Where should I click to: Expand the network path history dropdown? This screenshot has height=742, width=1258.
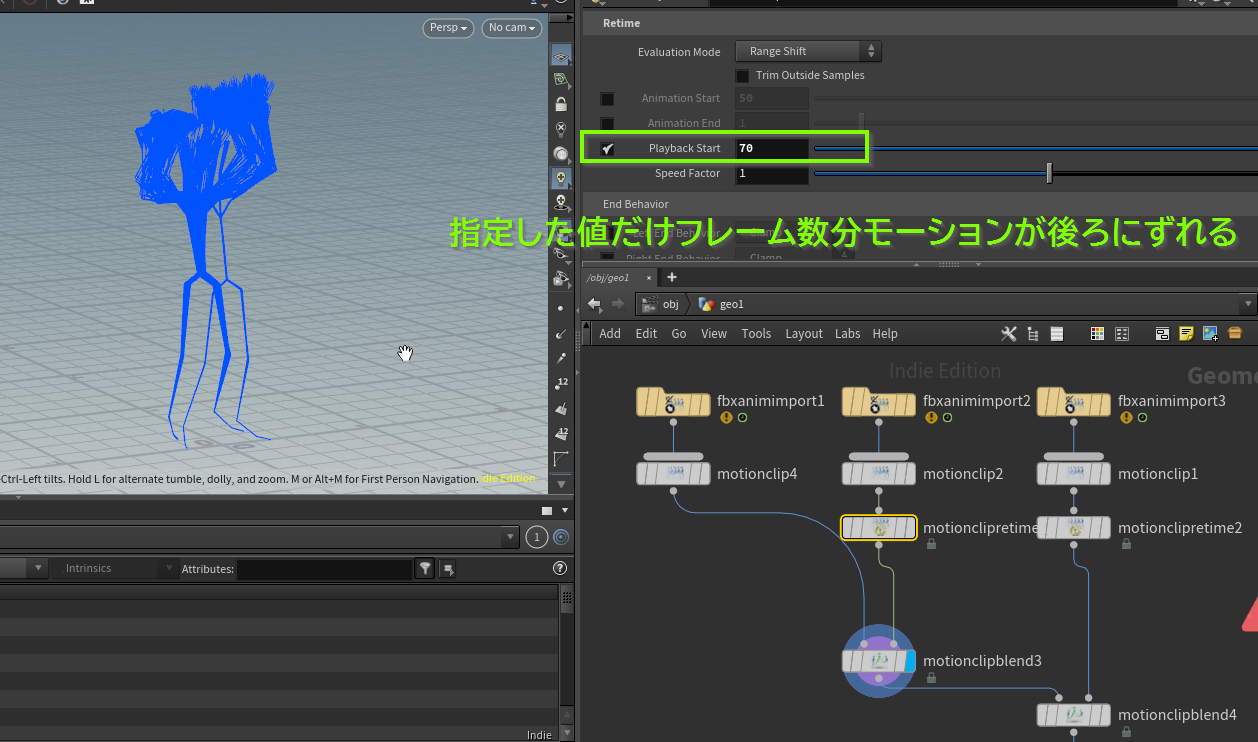pos(1247,304)
